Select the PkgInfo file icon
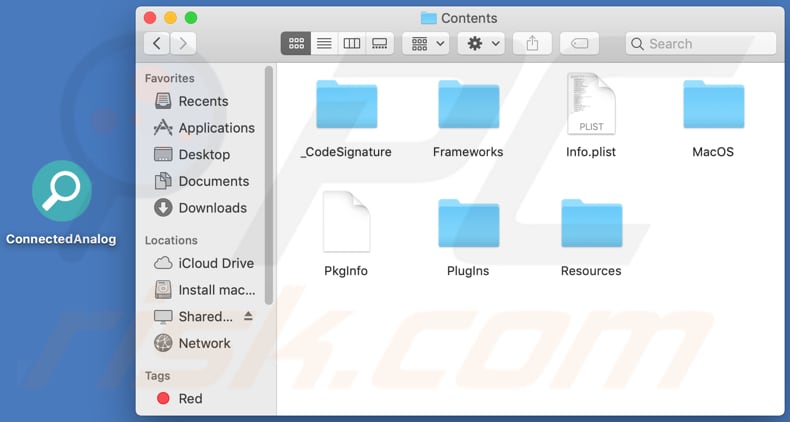Screen dimensions: 790x422 (347, 222)
